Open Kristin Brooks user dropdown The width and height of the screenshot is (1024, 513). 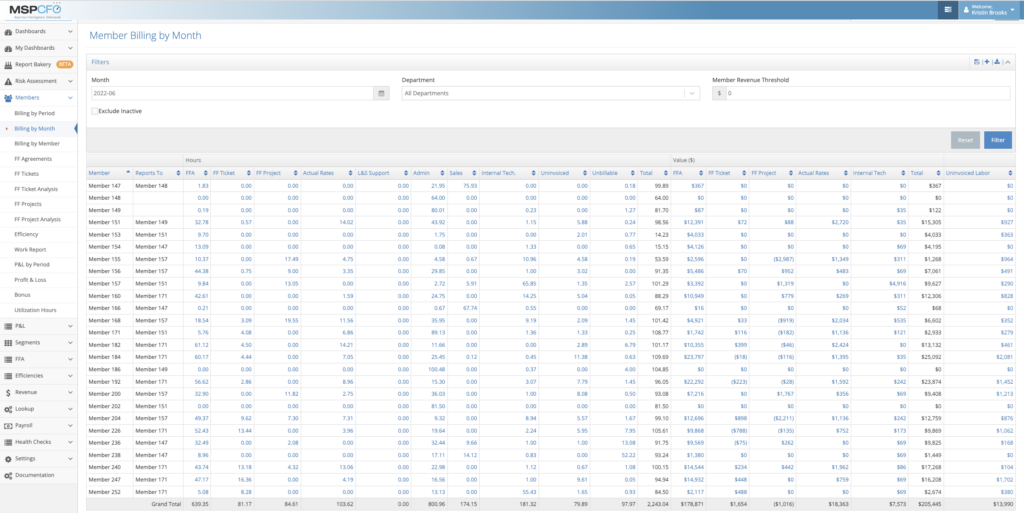tap(990, 10)
